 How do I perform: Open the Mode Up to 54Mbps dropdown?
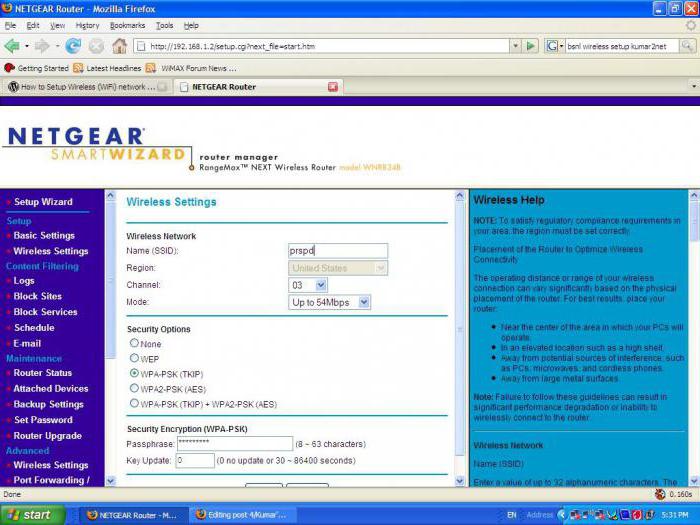pyautogui.click(x=364, y=302)
